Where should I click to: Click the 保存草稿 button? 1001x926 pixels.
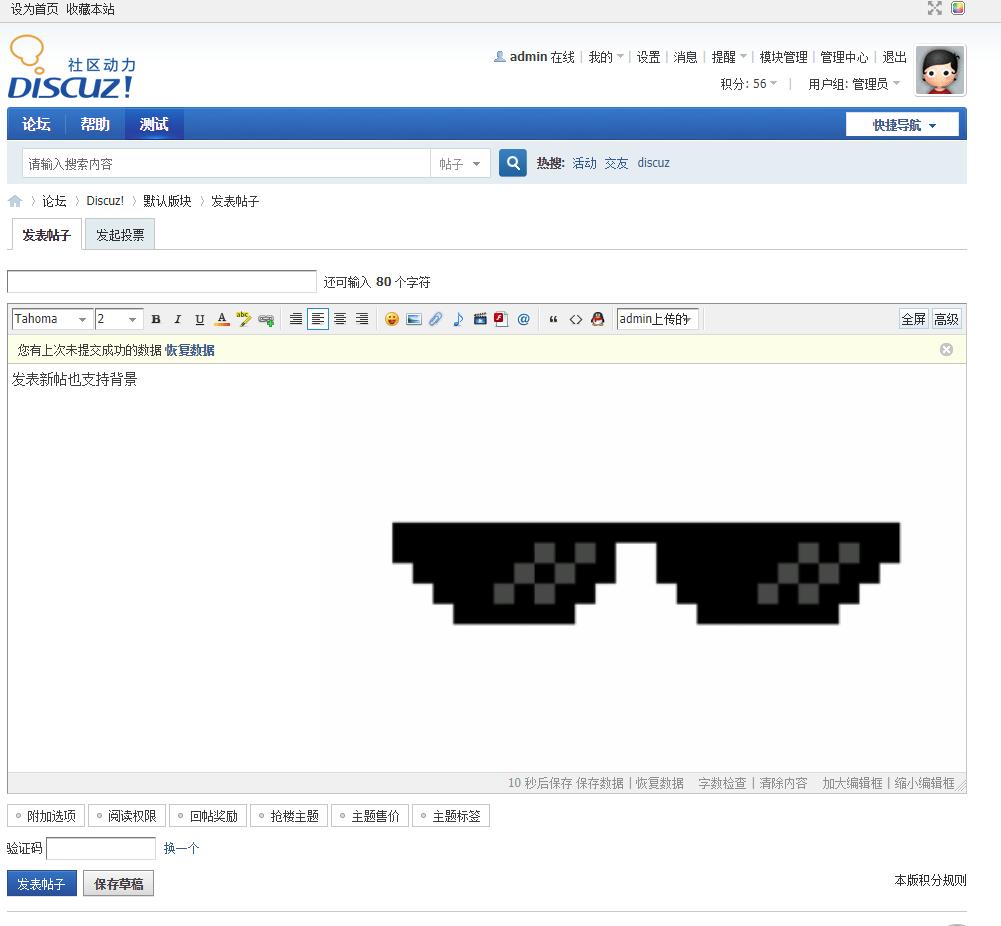119,883
